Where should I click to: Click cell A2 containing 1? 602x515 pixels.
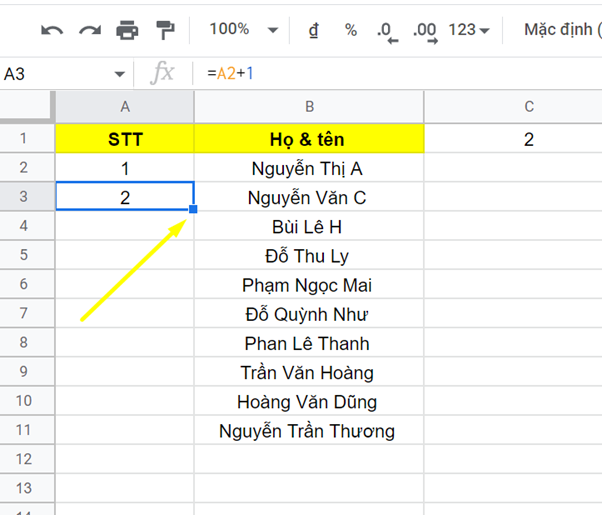125,168
